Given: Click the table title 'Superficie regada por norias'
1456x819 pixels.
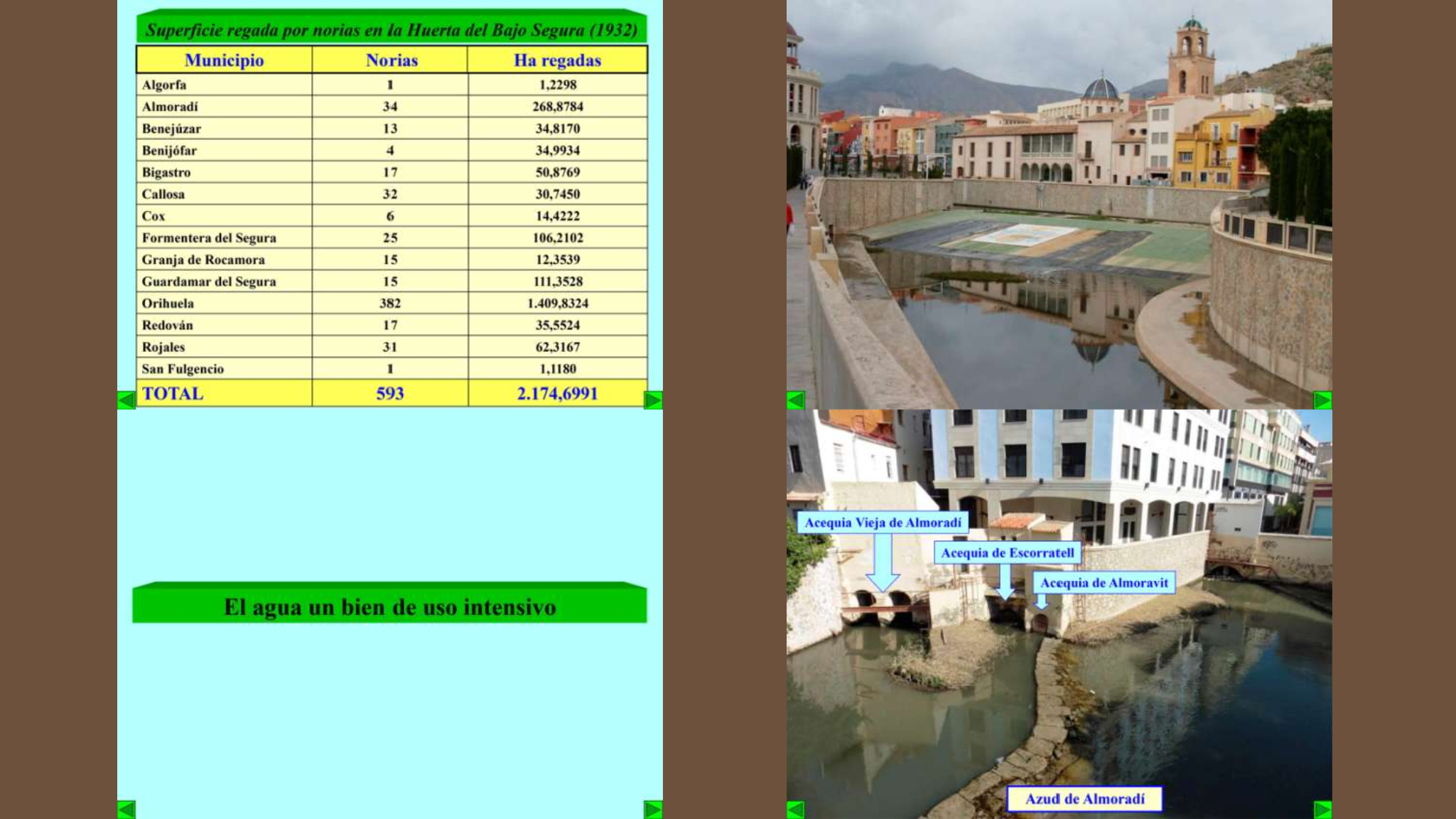Looking at the screenshot, I should pos(392,28).
